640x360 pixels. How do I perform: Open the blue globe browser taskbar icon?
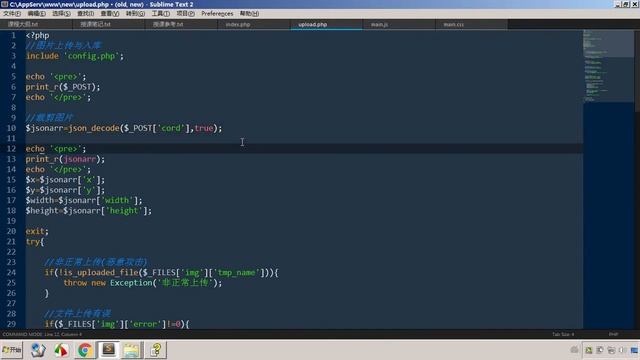click(38, 350)
